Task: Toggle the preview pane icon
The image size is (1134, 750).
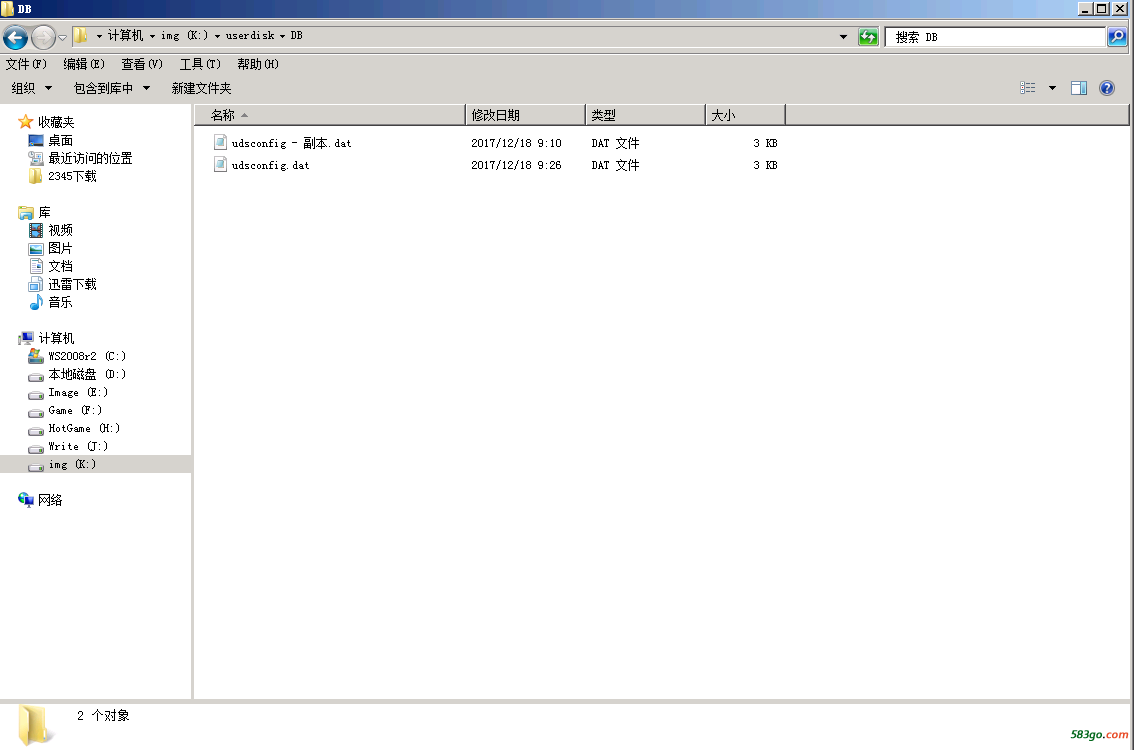Action: click(1078, 88)
